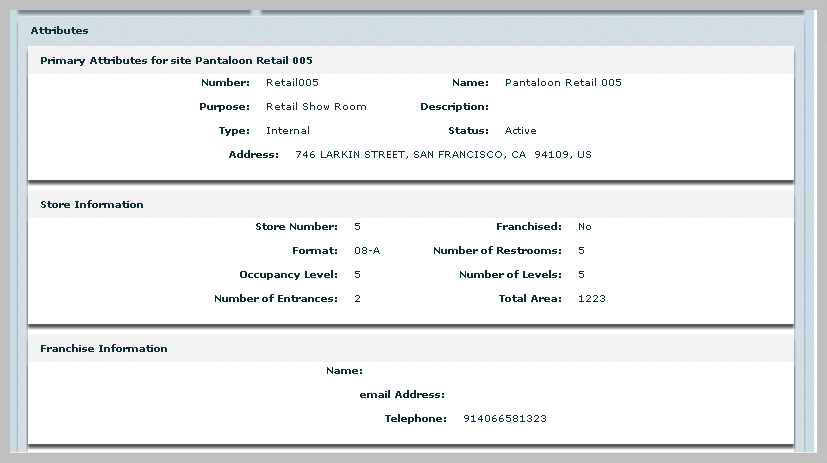Click the Format: label
Screen dimensions: 827x463
tap(315, 250)
